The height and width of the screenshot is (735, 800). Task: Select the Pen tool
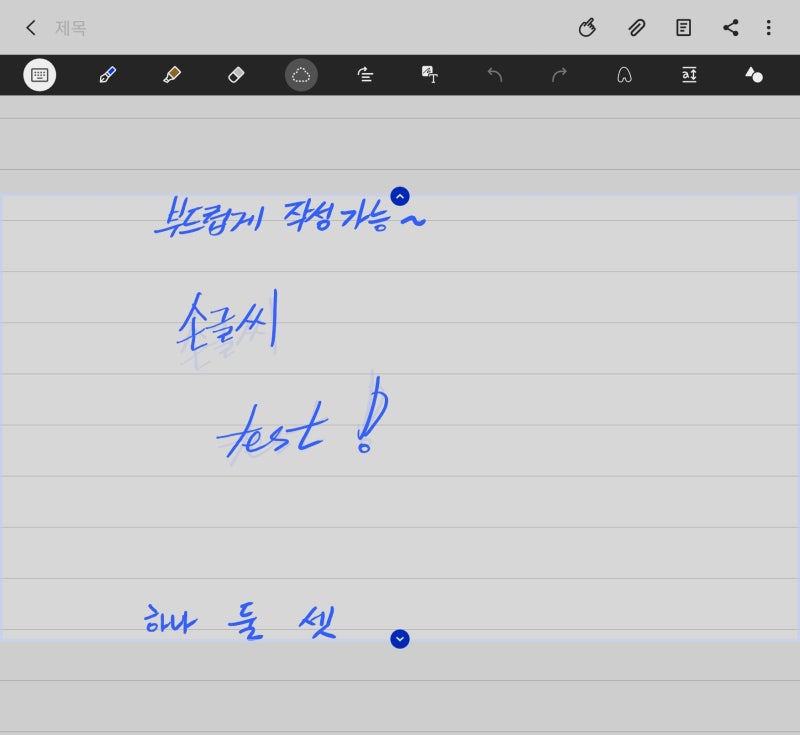tap(108, 75)
